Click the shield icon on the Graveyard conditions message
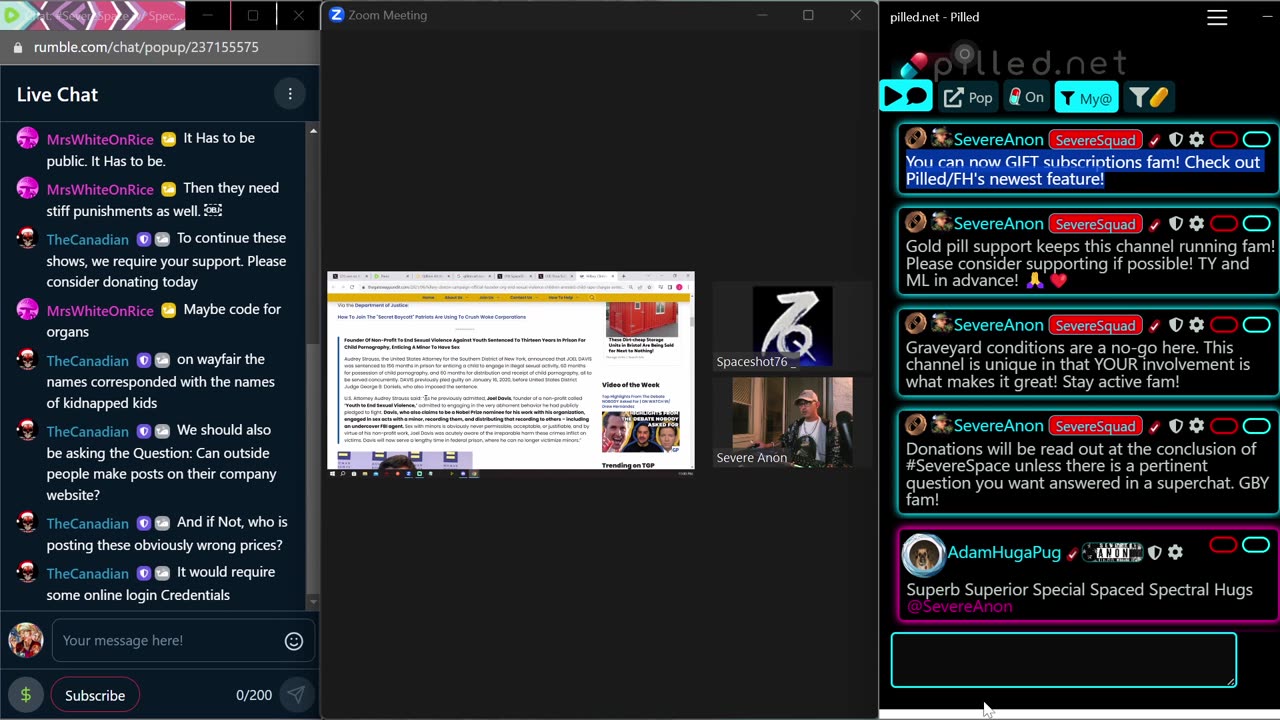1280x720 pixels. click(1176, 325)
